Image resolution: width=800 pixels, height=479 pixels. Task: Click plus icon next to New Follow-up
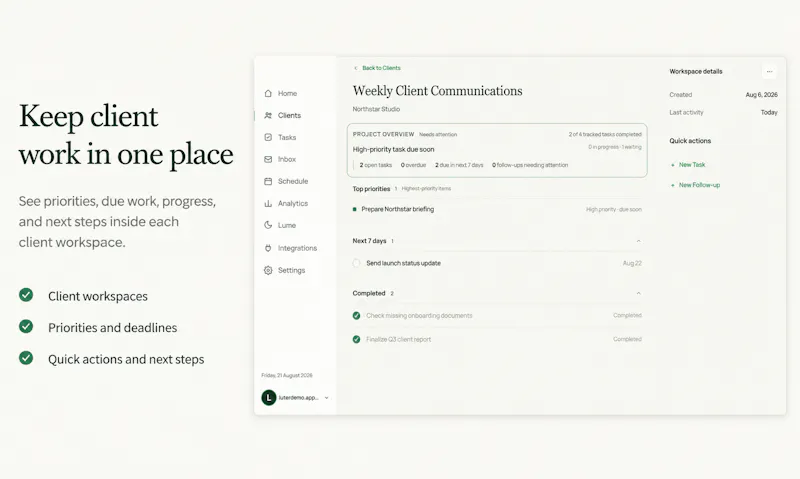(672, 185)
